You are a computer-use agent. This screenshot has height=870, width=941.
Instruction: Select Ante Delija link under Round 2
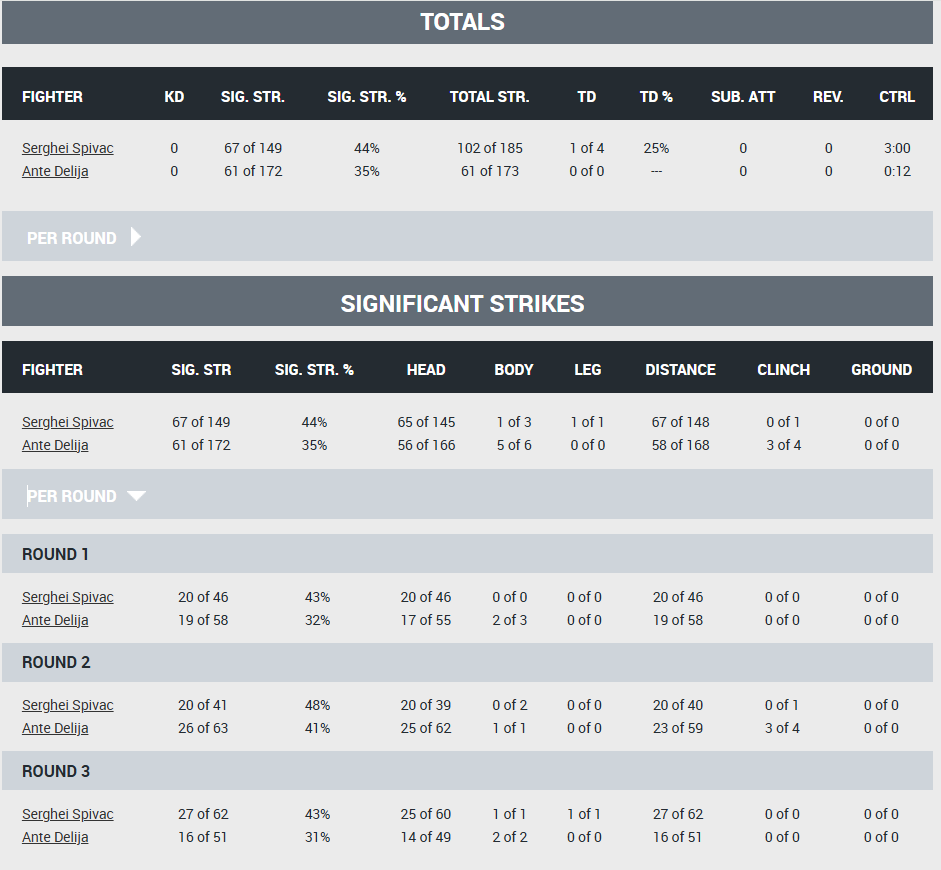tap(55, 728)
